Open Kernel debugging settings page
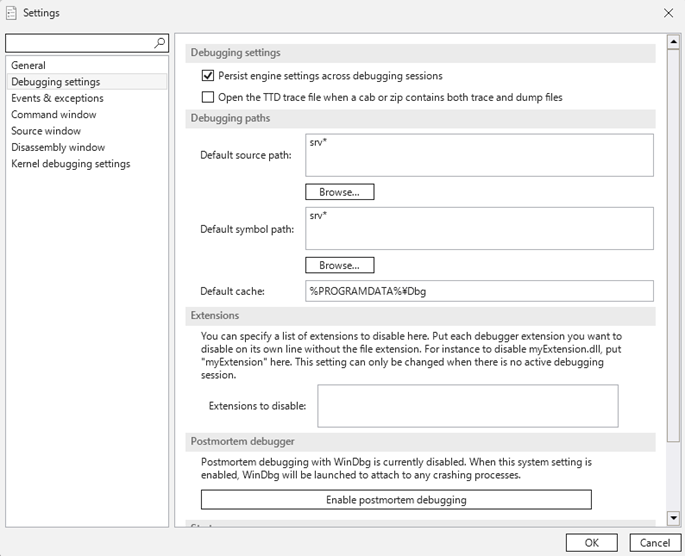The width and height of the screenshot is (685, 556). (70, 163)
